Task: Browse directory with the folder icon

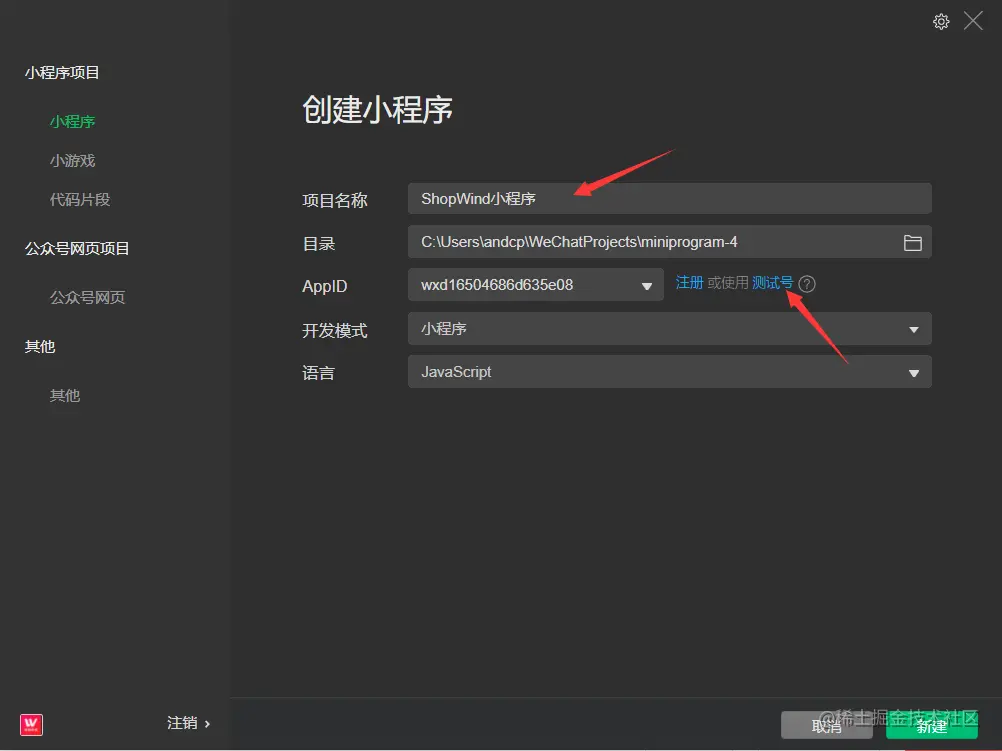Action: (x=913, y=242)
